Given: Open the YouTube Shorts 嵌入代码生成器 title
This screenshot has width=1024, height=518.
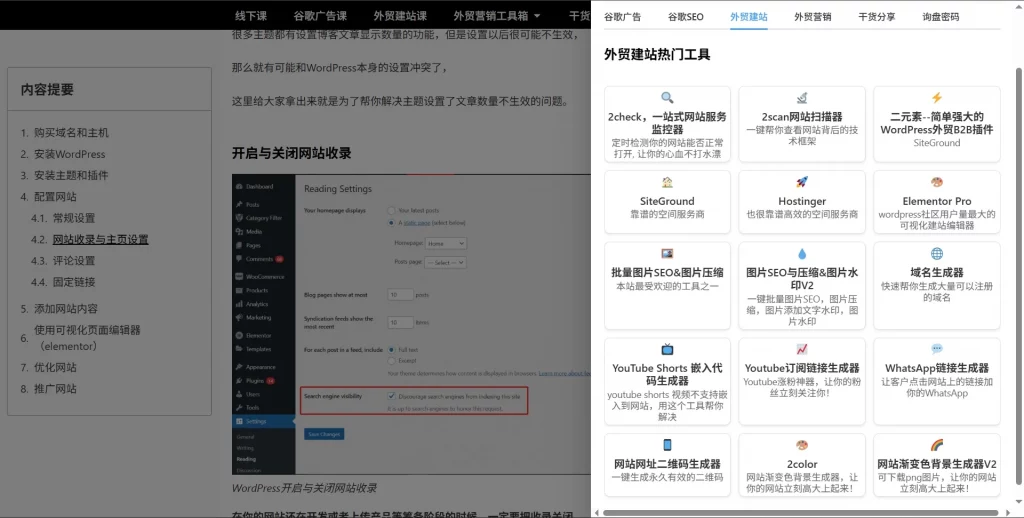Looking at the screenshot, I should coord(667,374).
